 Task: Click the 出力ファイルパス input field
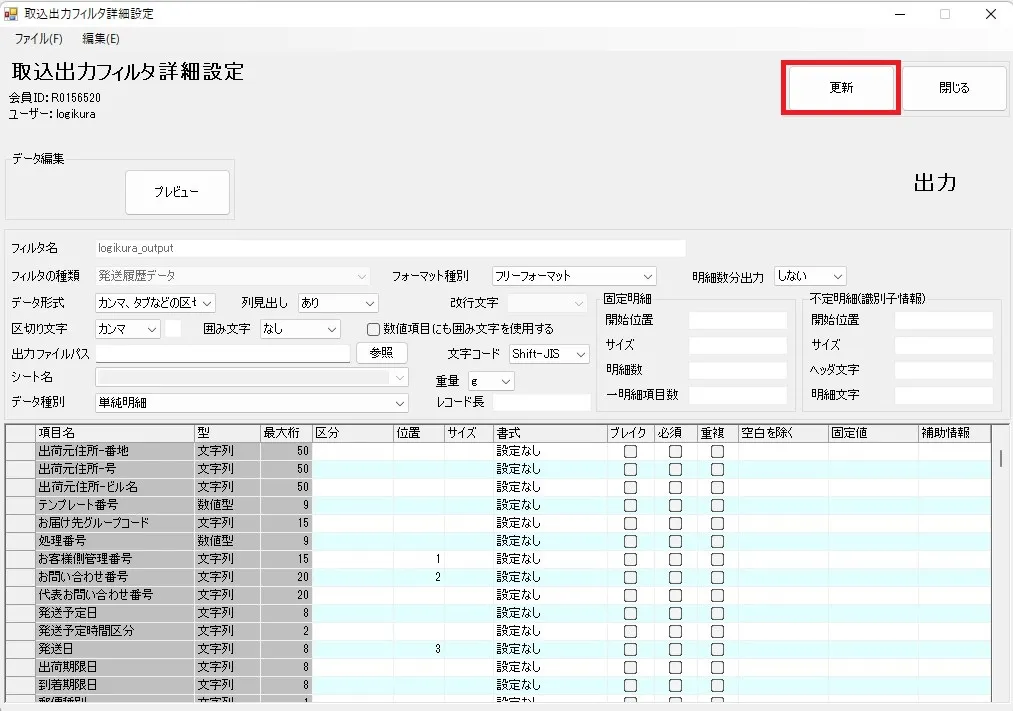click(222, 353)
